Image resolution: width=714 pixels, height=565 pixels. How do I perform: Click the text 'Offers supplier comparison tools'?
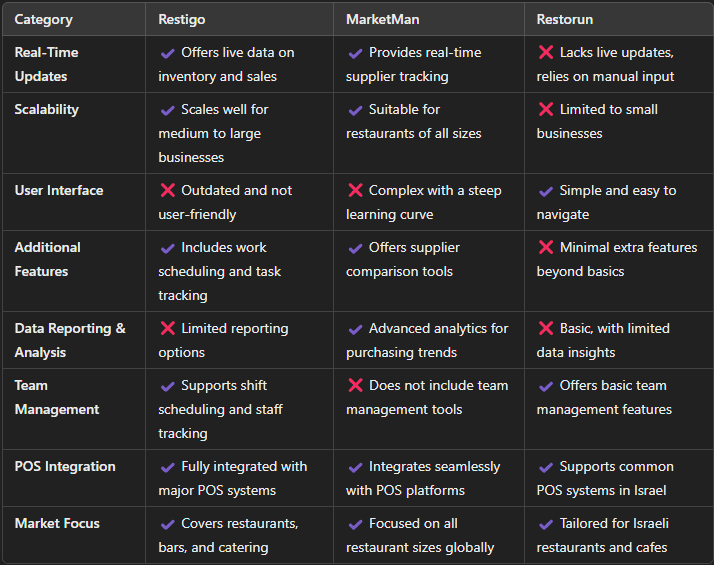click(x=403, y=260)
